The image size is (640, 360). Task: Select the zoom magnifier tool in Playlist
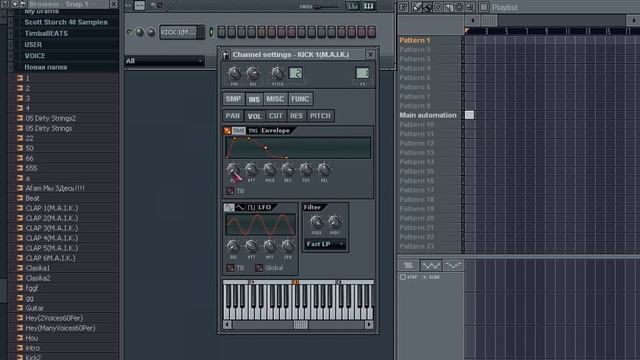point(470,7)
